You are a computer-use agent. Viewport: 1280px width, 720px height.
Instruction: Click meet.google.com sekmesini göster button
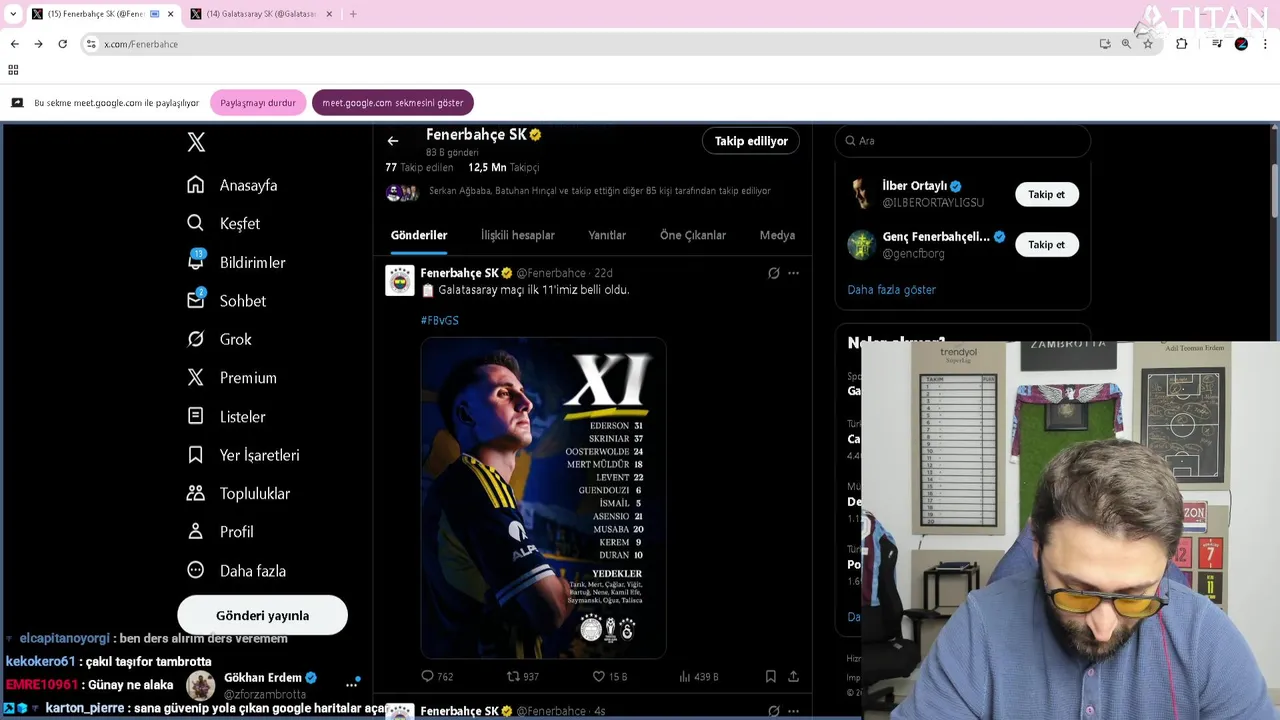click(393, 103)
